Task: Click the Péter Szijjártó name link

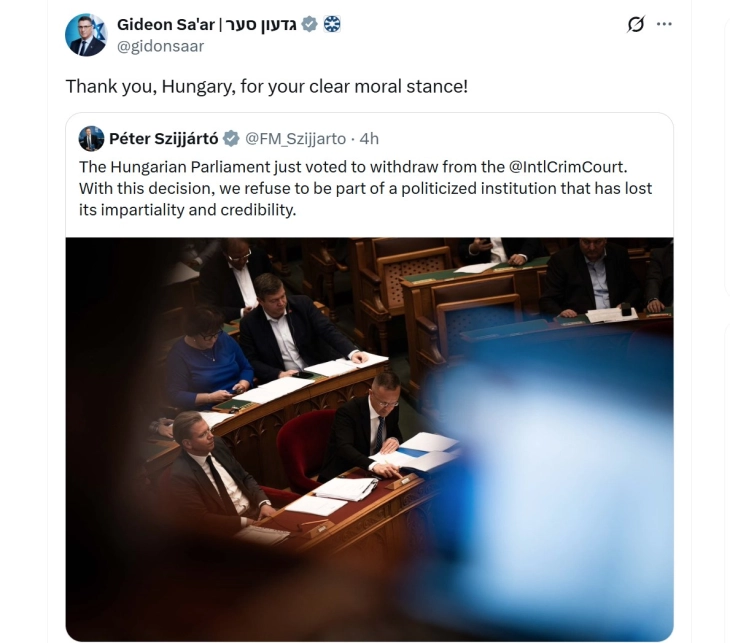Action: point(163,139)
